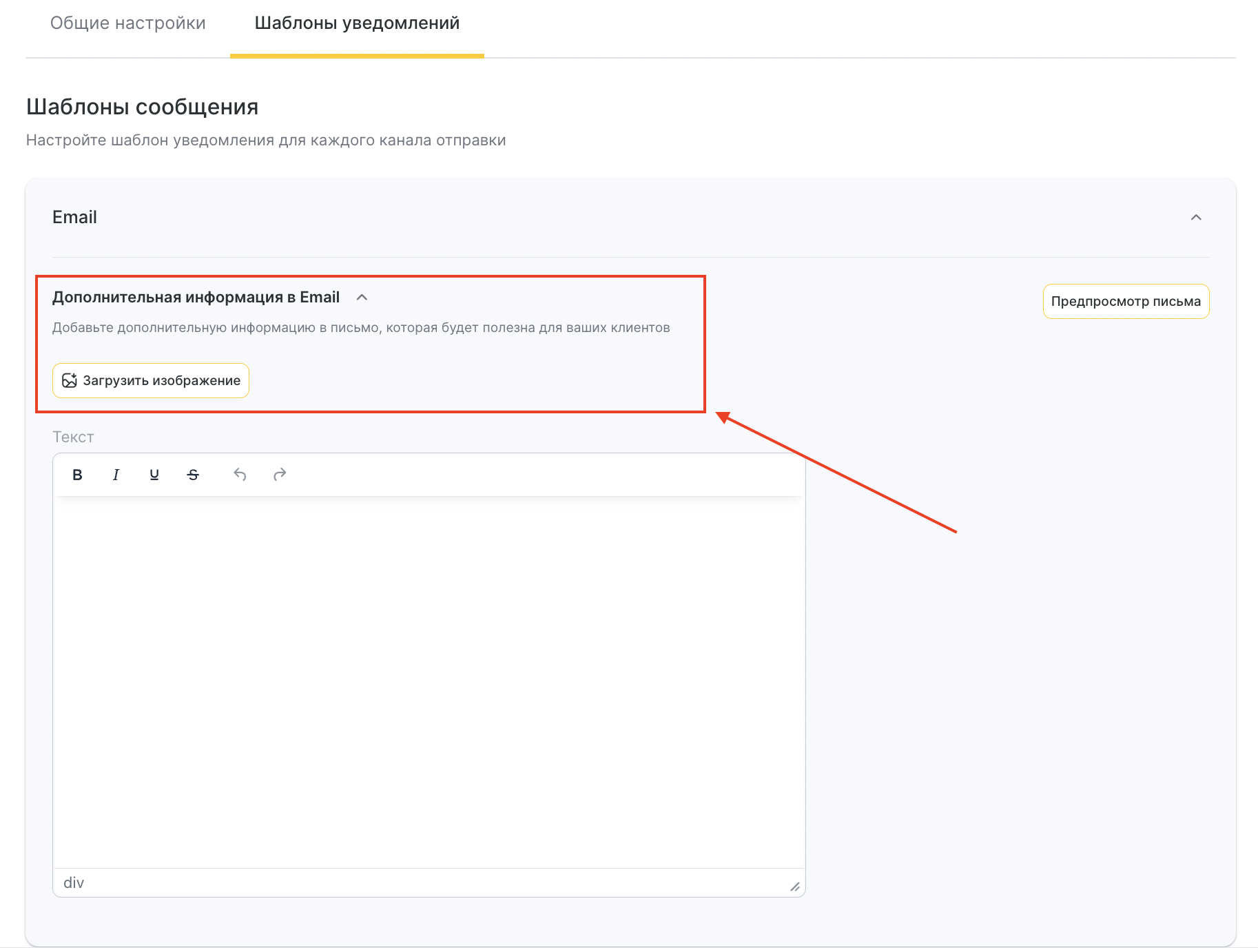The image size is (1258, 952).
Task: Apply italic formatting in the editor toolbar
Action: [x=116, y=475]
